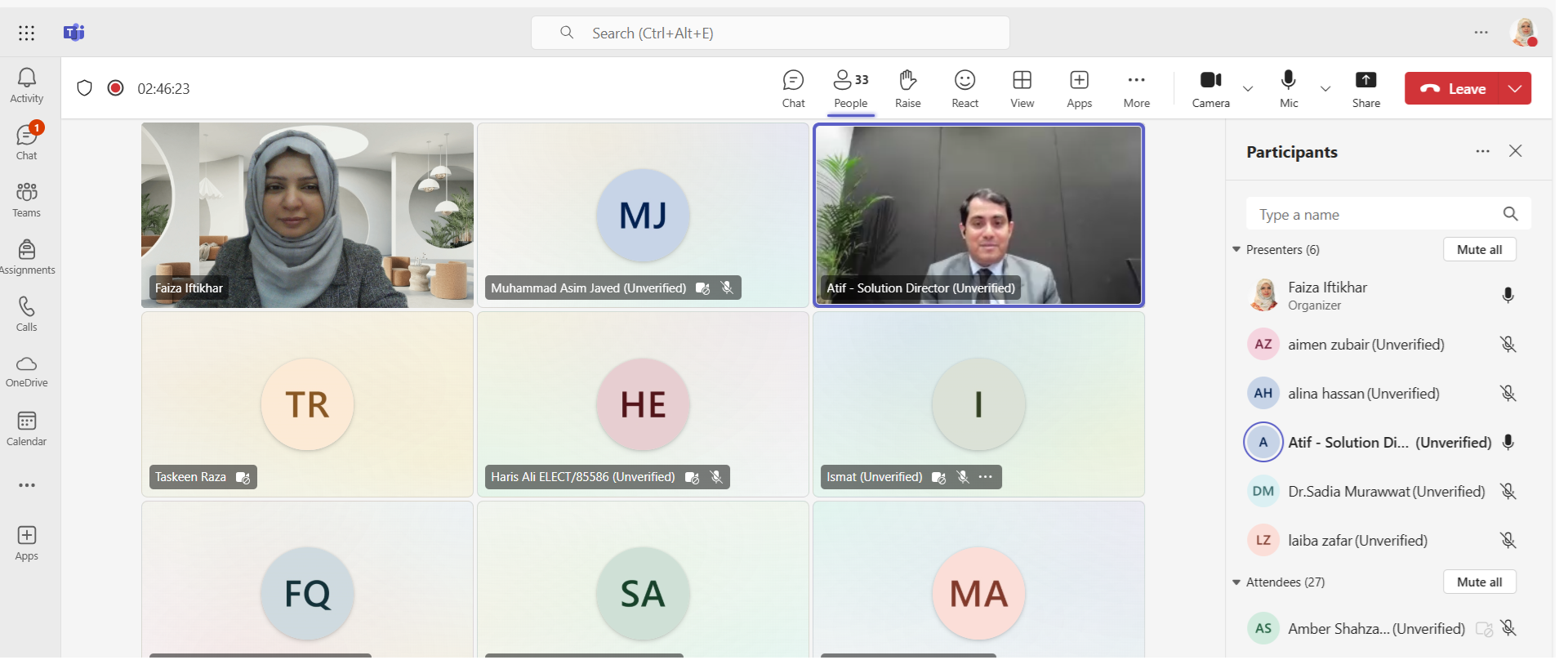Collapse the Attendees section
Screen dimensions: 1568x660
(1236, 582)
